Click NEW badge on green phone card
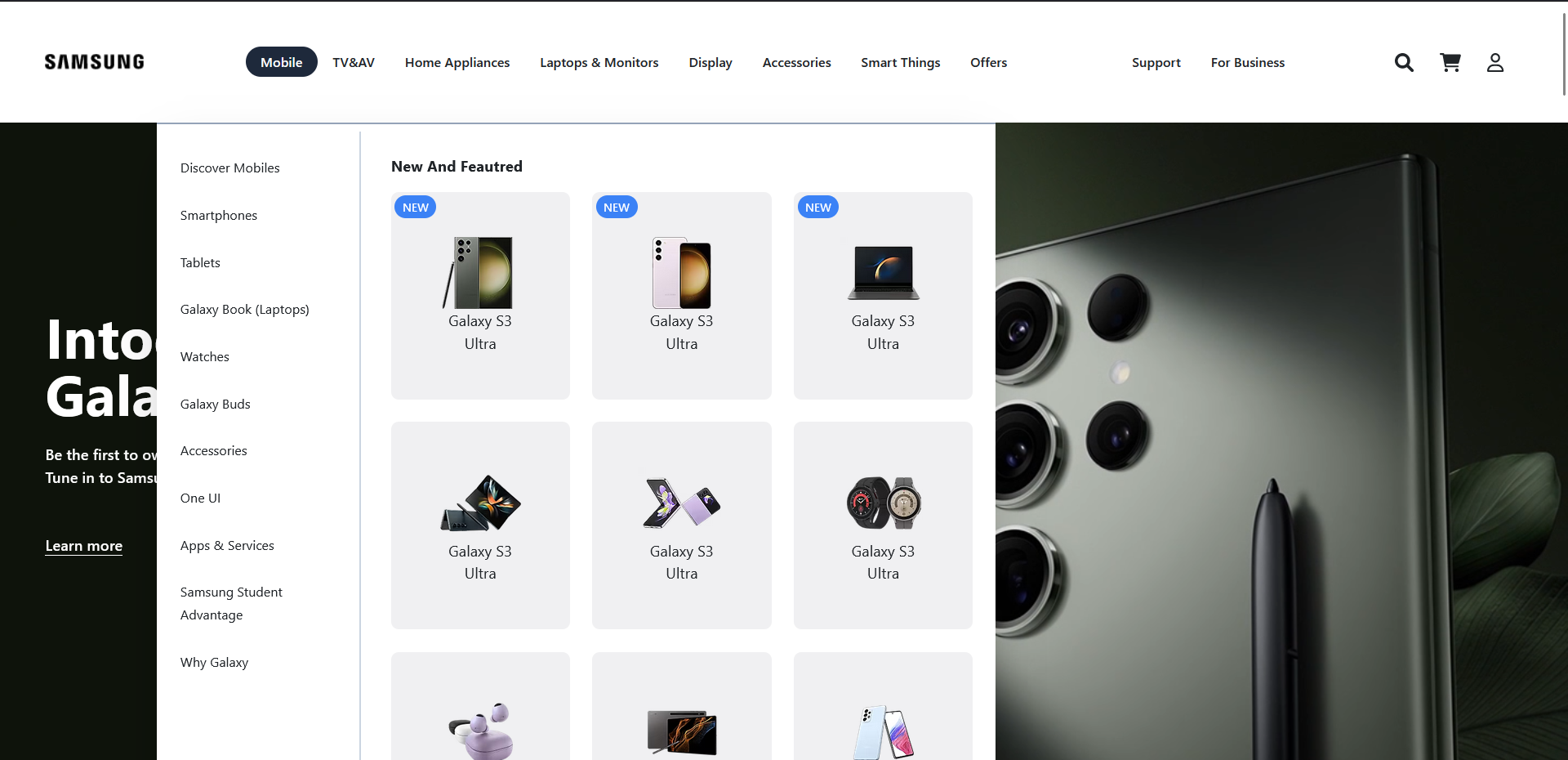This screenshot has width=1568, height=760. [x=415, y=208]
